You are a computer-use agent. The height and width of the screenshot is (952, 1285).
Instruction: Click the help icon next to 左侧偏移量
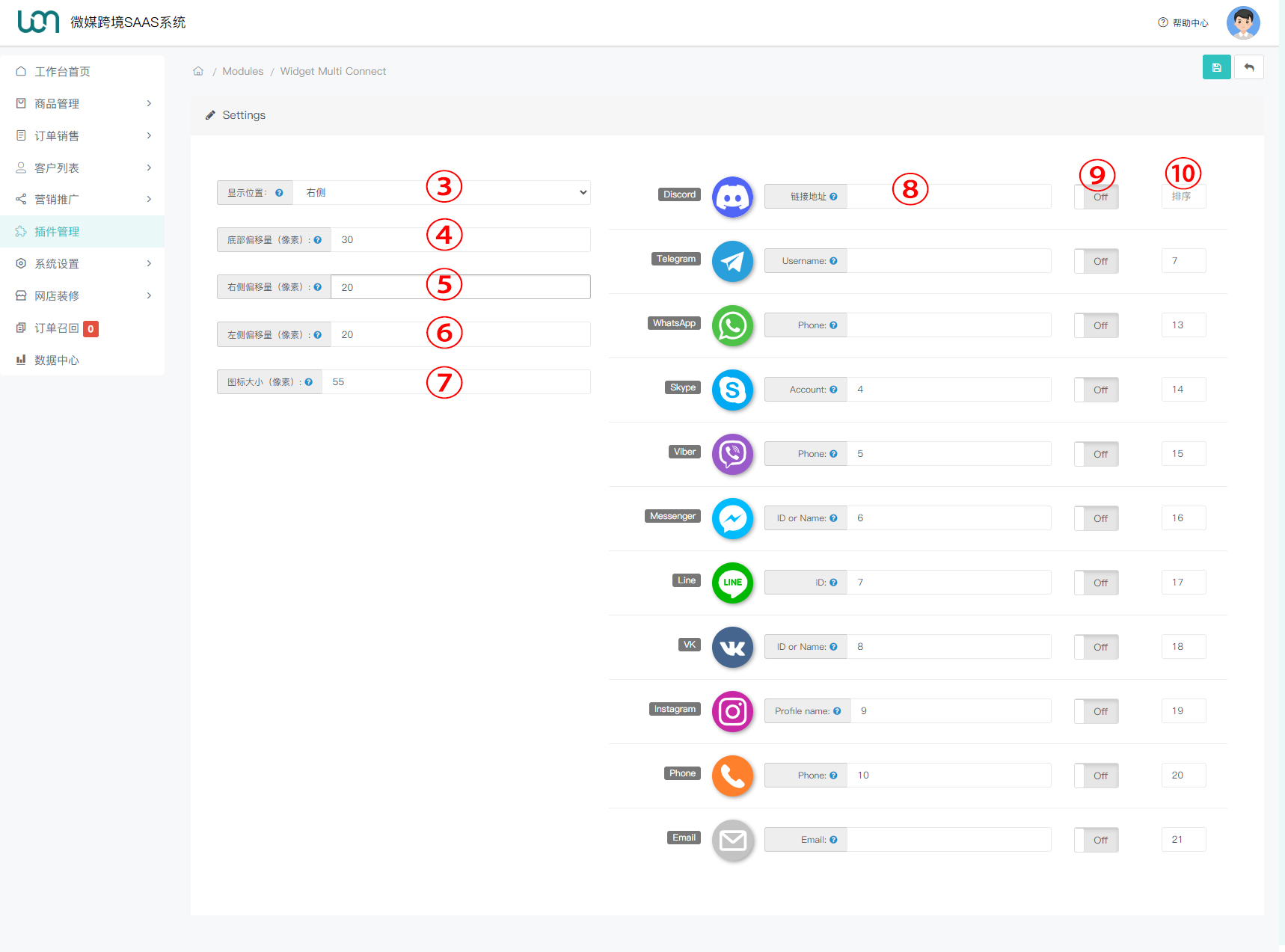pos(318,335)
